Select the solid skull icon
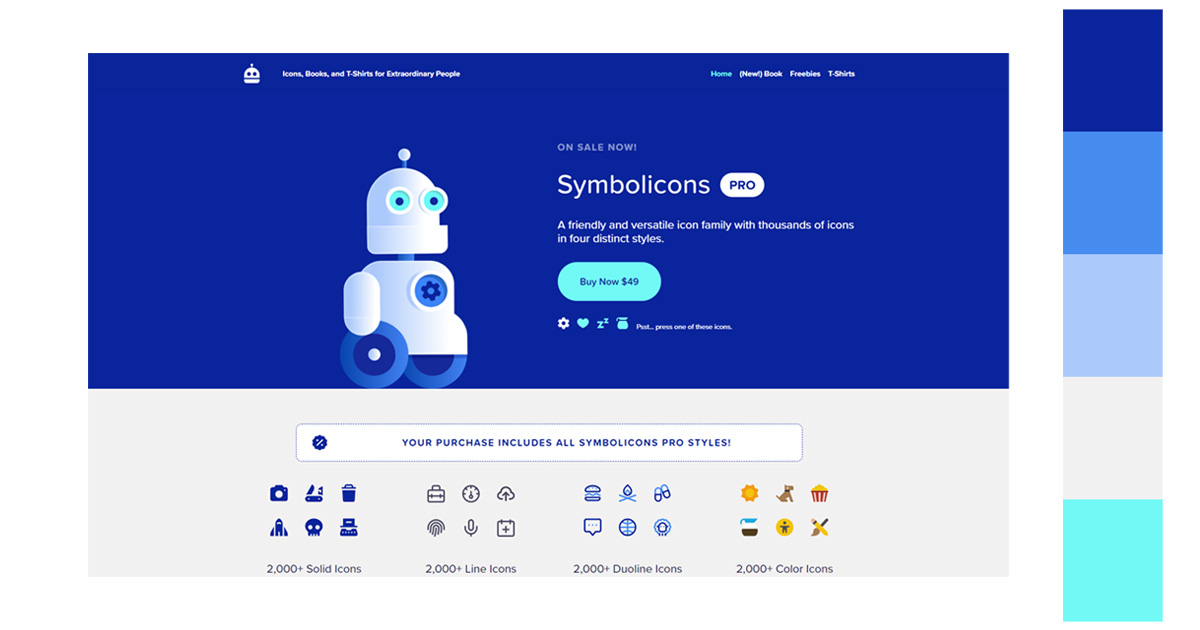The height and width of the screenshot is (630, 1200). [314, 527]
